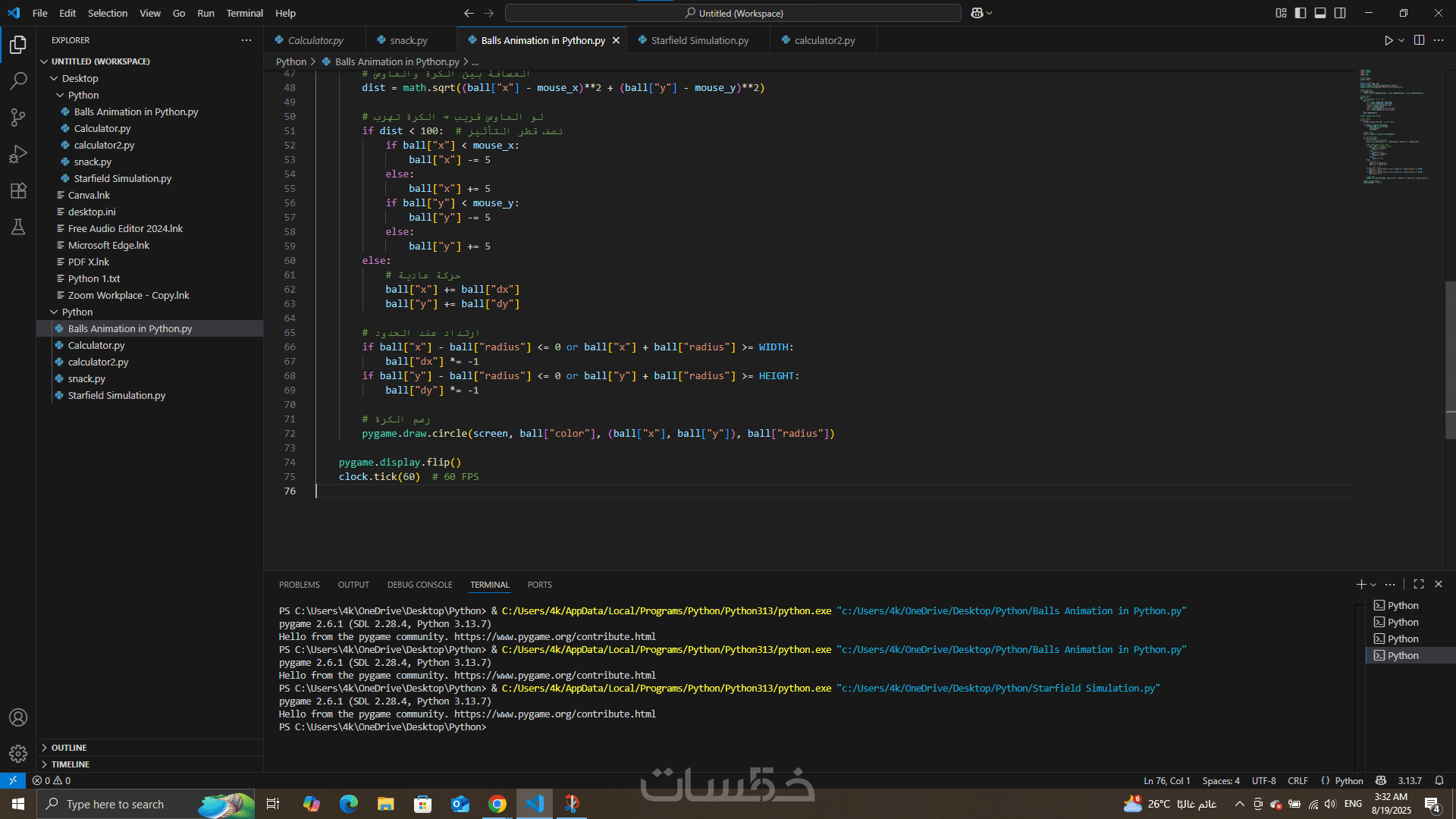The image size is (1456, 819).
Task: Expand the OUTLINE section
Action: (69, 748)
